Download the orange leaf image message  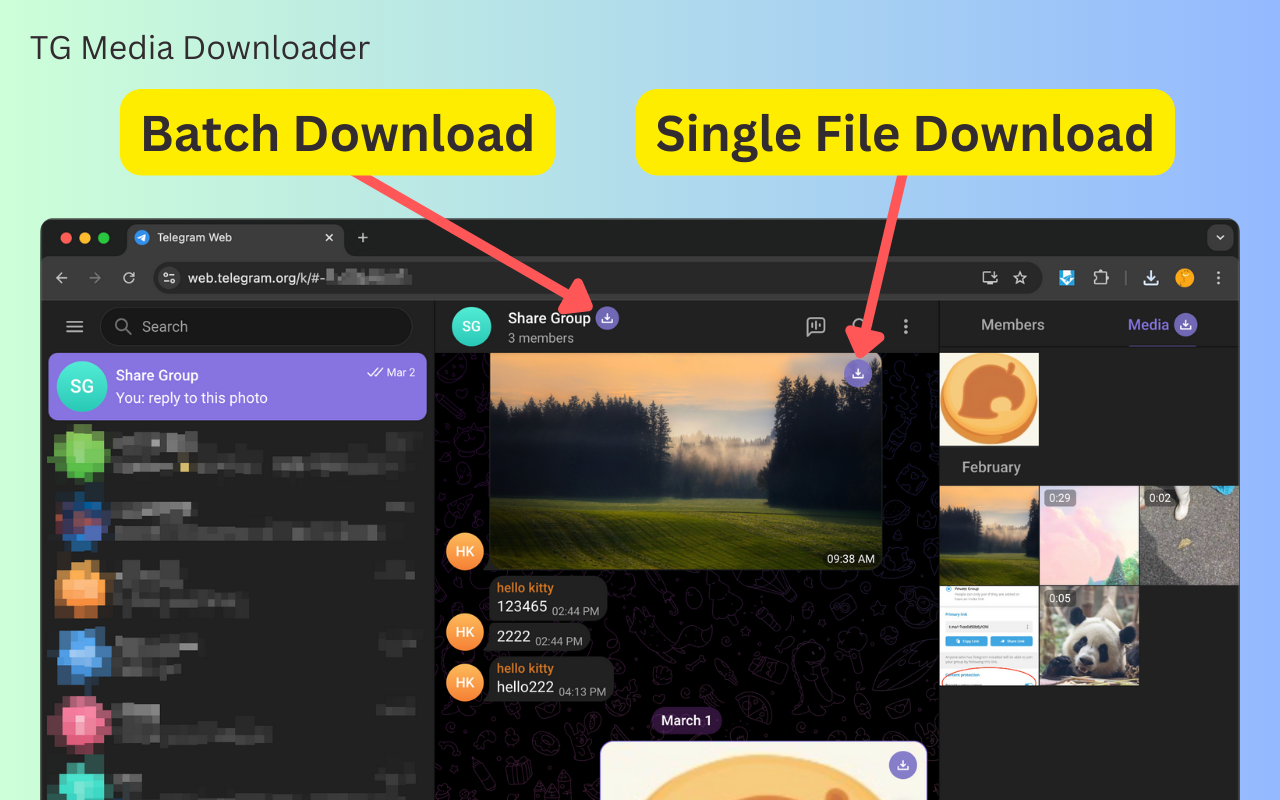(902, 766)
